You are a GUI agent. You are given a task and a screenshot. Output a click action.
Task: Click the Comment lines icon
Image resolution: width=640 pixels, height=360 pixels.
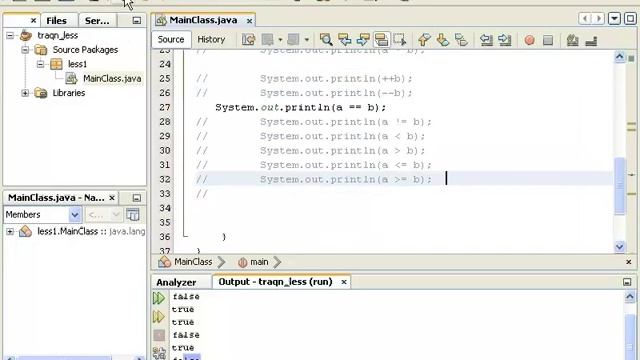coord(573,40)
